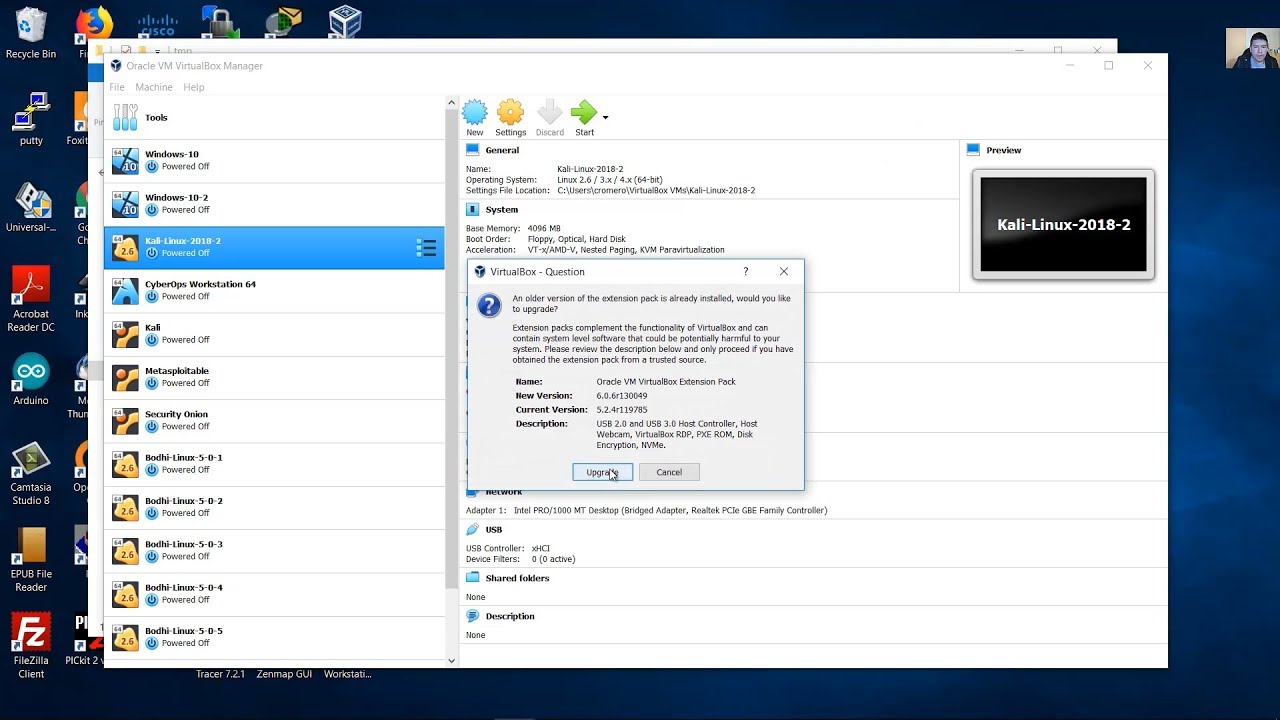Image resolution: width=1280 pixels, height=720 pixels.
Task: Open the Start button dropdown arrow
Action: pos(605,117)
